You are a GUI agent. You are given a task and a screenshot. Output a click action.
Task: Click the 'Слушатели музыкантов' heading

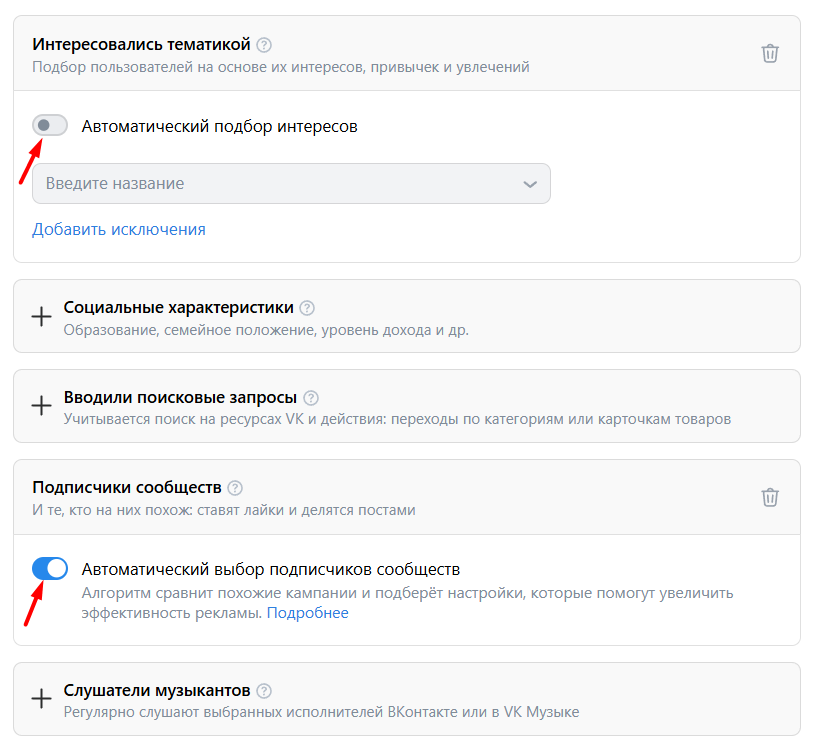pyautogui.click(x=156, y=691)
